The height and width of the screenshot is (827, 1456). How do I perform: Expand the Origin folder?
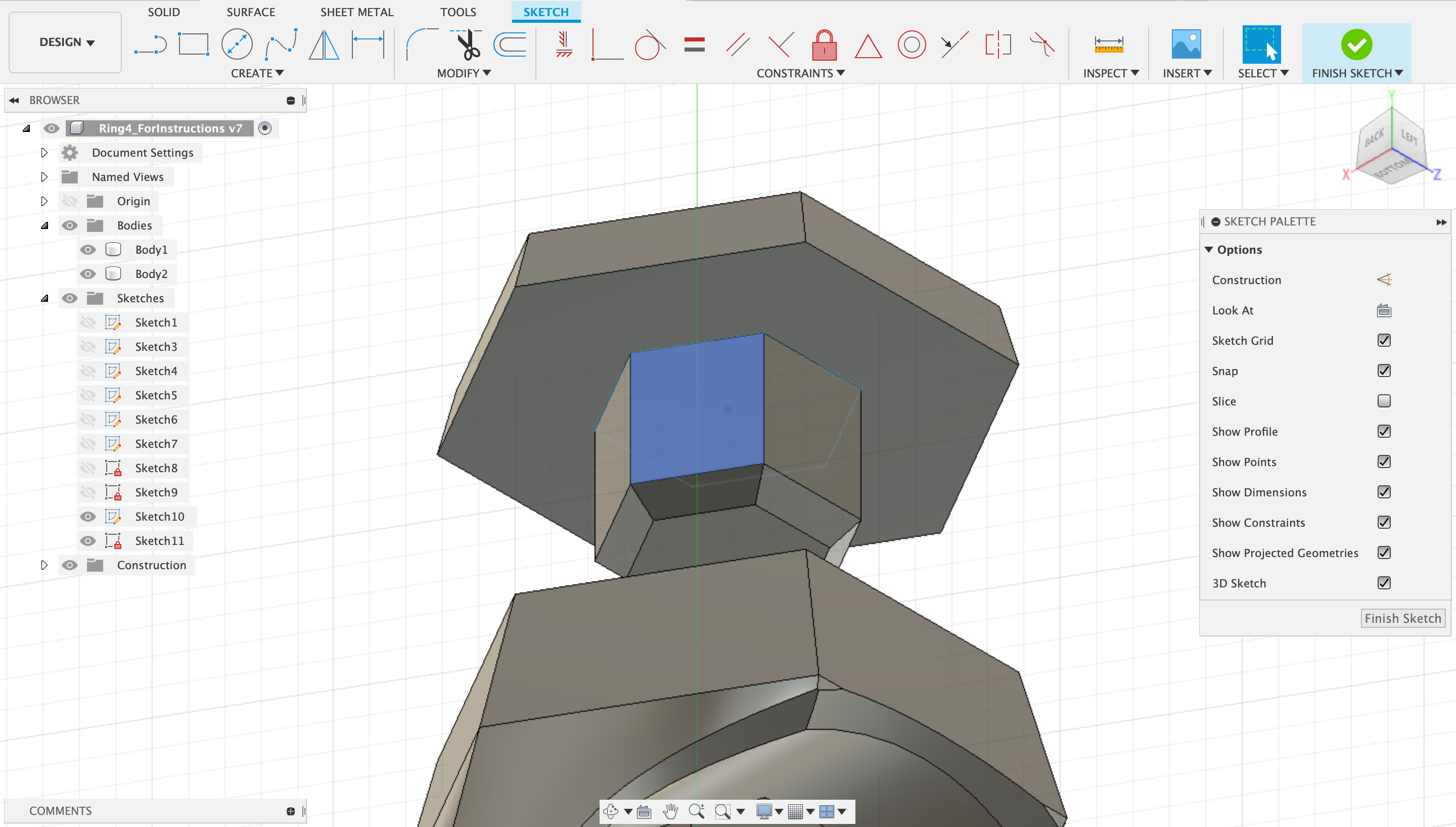click(44, 201)
